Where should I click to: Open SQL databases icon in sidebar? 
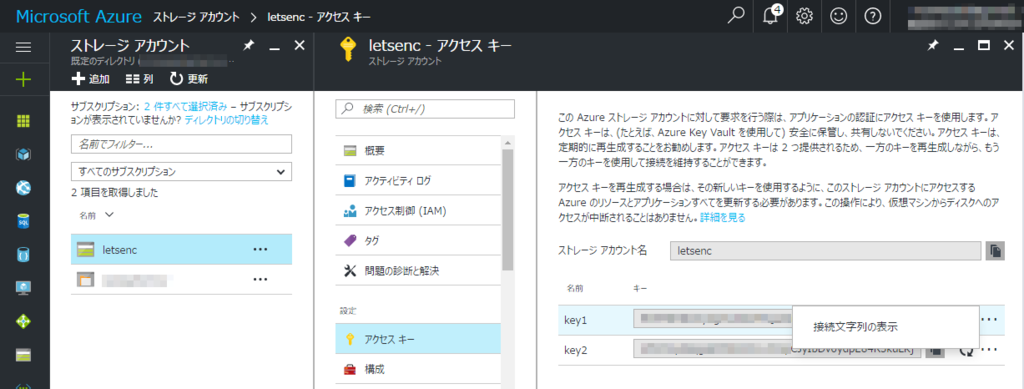[24, 221]
